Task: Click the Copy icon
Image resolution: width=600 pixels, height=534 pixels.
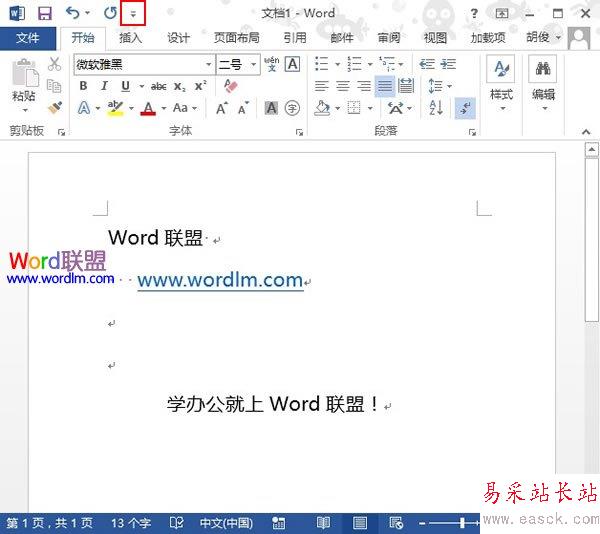Action: (54, 86)
